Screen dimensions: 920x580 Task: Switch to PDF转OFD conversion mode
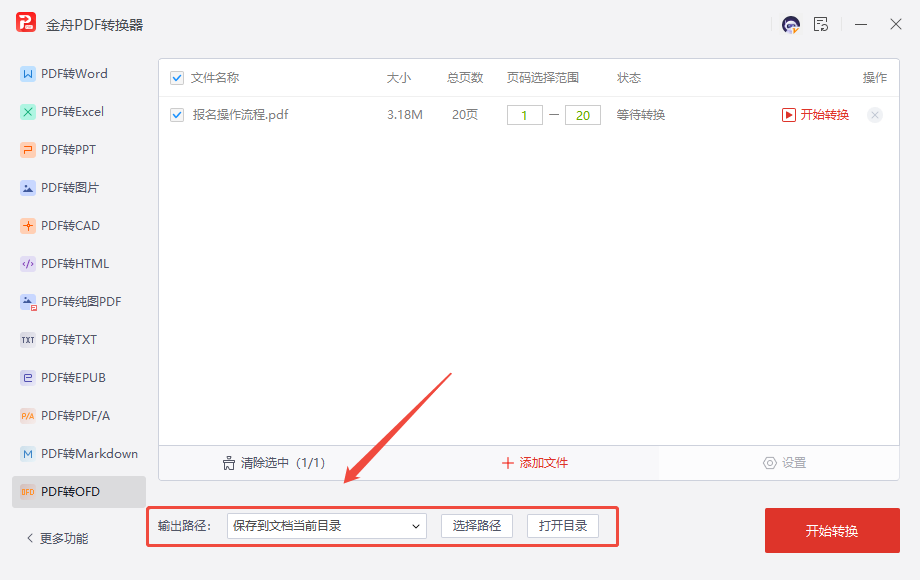click(x=79, y=492)
